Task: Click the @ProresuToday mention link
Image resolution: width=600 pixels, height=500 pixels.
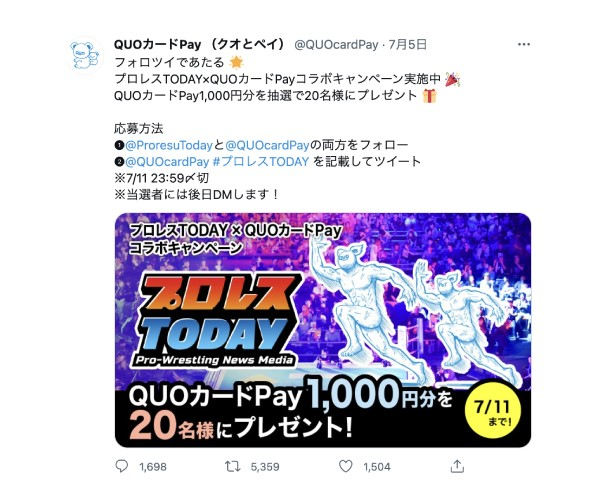Action: pyautogui.click(x=169, y=145)
